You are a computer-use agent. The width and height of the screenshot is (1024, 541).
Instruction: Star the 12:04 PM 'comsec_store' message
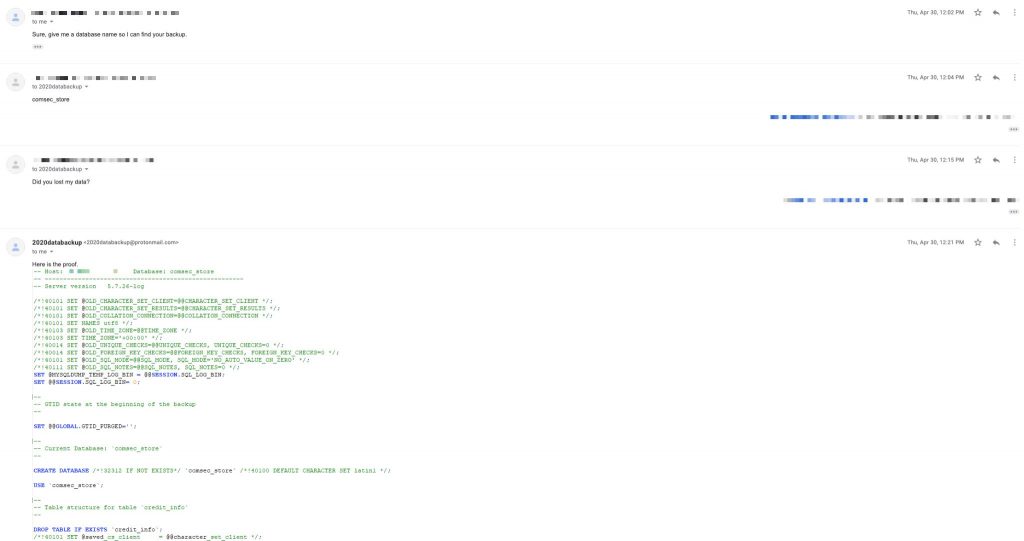[977, 77]
